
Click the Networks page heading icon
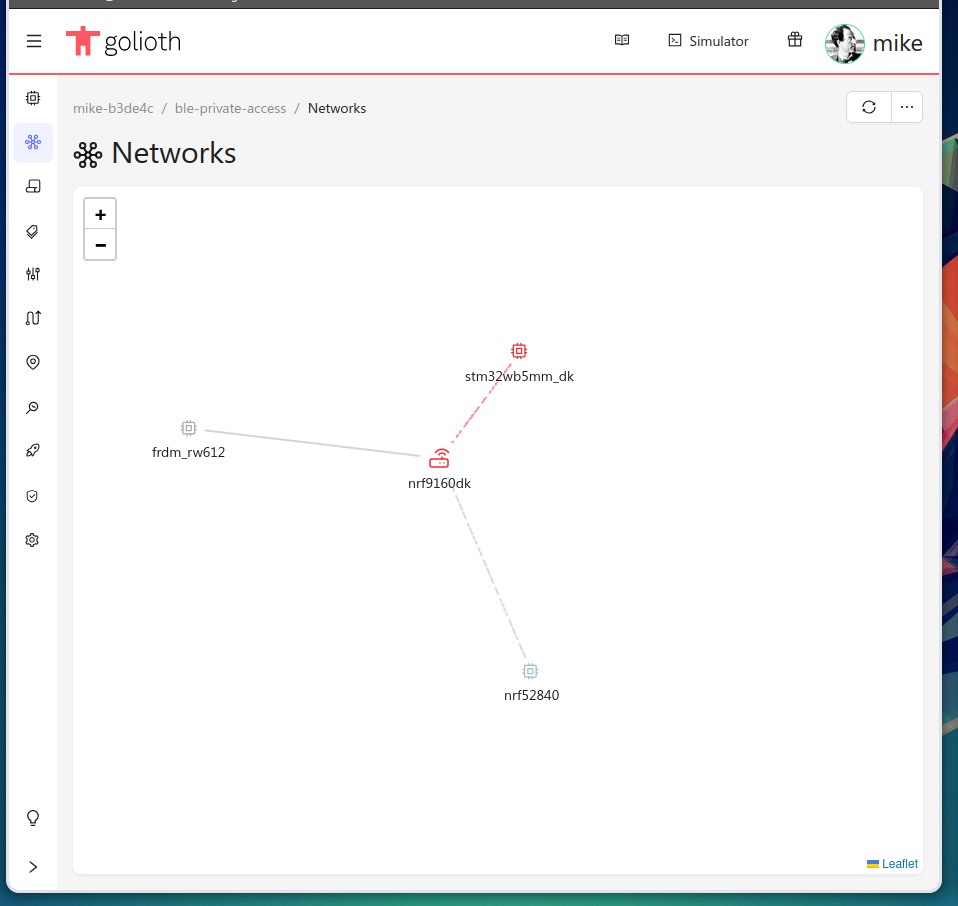(x=87, y=155)
